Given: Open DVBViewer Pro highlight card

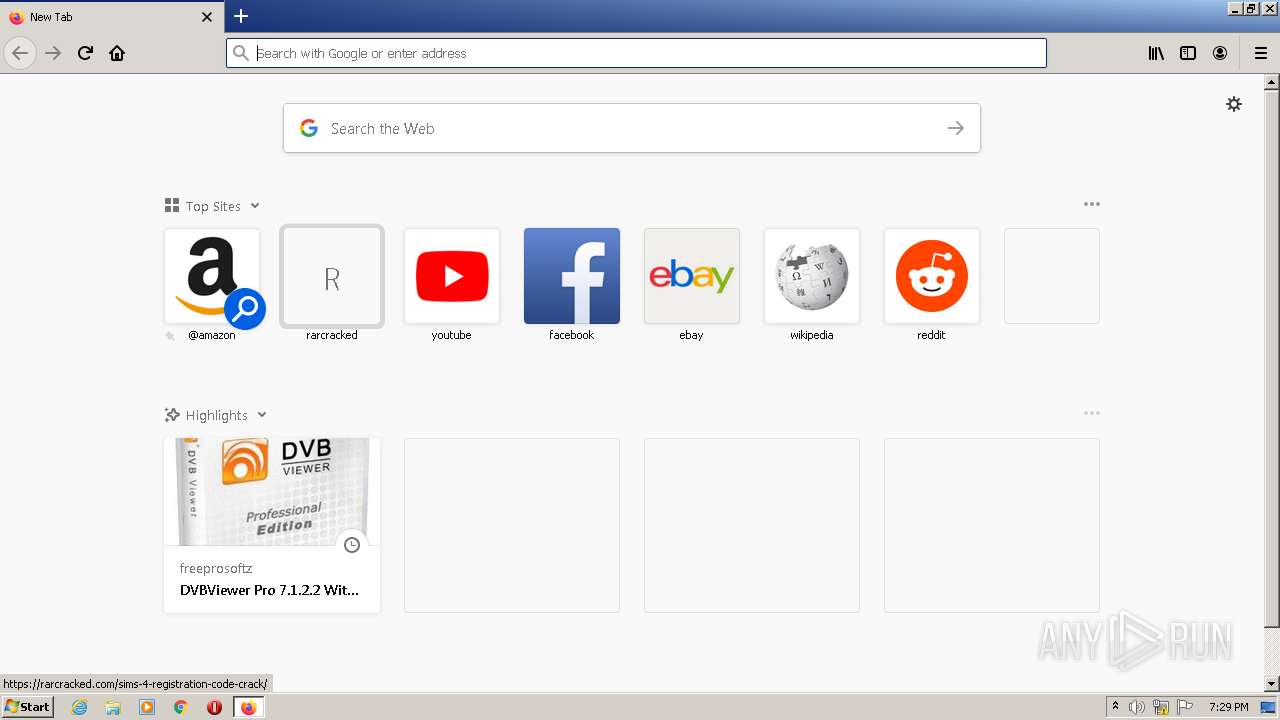Looking at the screenshot, I should coord(272,525).
